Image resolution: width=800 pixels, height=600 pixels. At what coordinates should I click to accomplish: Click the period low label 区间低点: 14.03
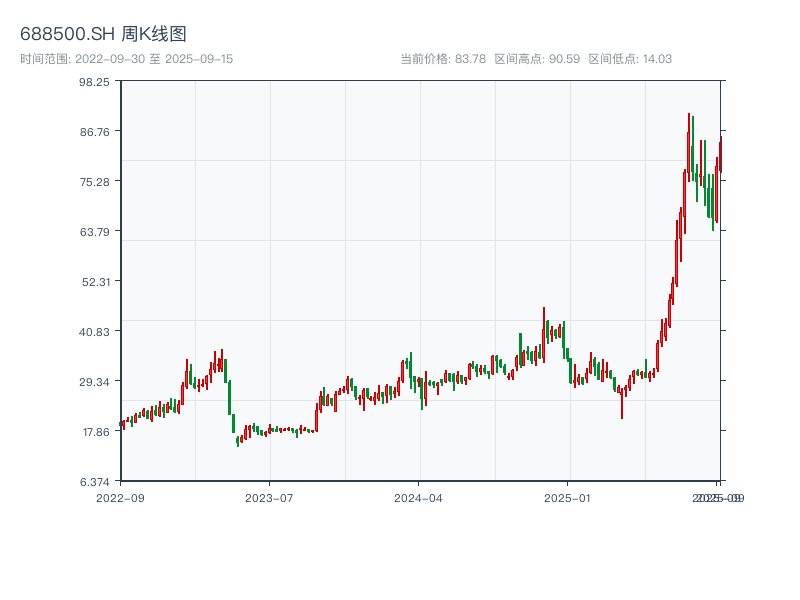tap(630, 59)
